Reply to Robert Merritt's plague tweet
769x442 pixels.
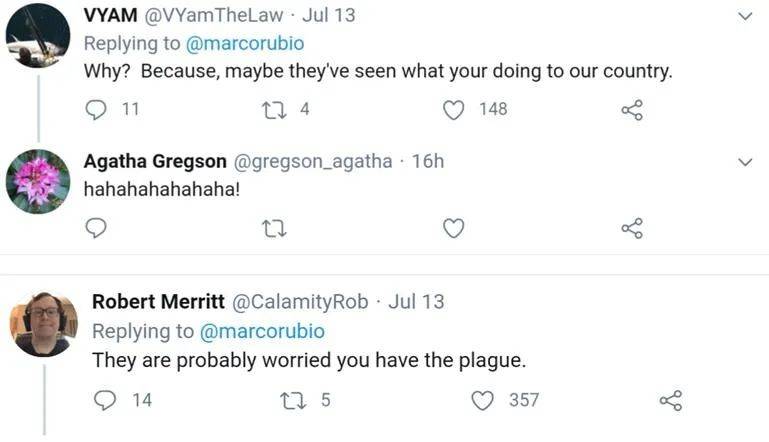pyautogui.click(x=105, y=400)
